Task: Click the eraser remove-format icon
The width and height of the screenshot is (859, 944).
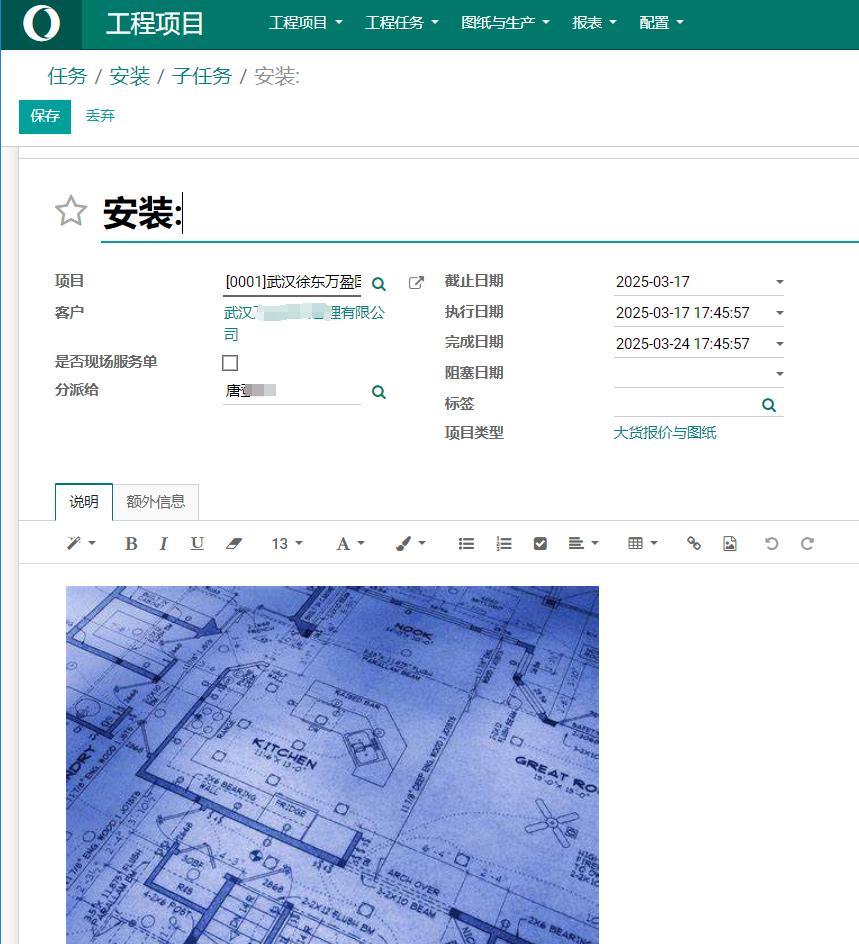Action: (234, 543)
